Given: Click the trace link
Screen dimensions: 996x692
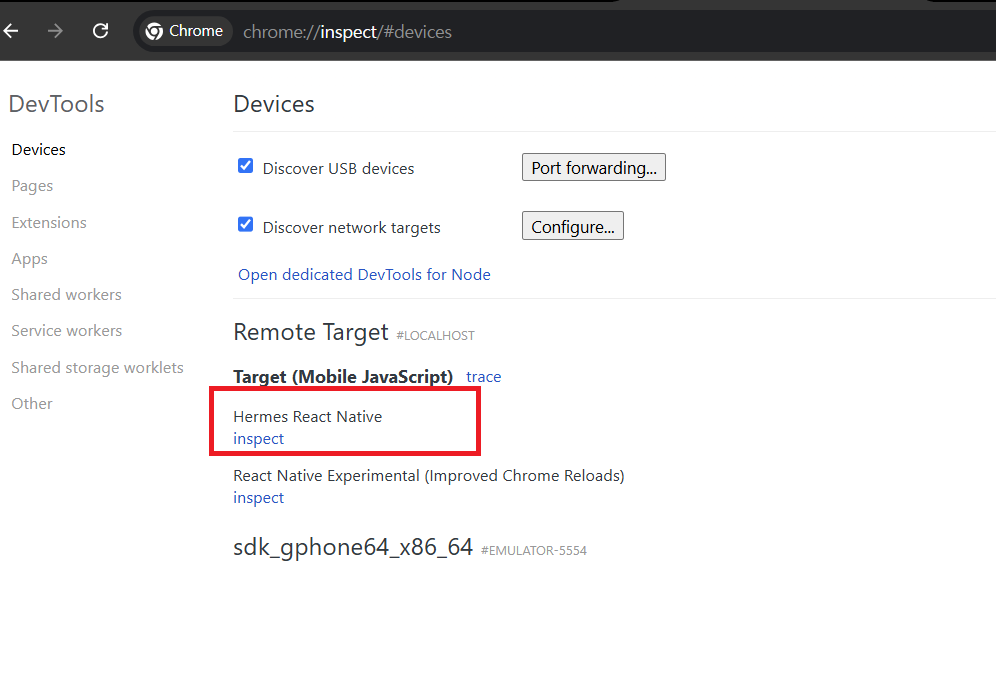Looking at the screenshot, I should tap(483, 377).
